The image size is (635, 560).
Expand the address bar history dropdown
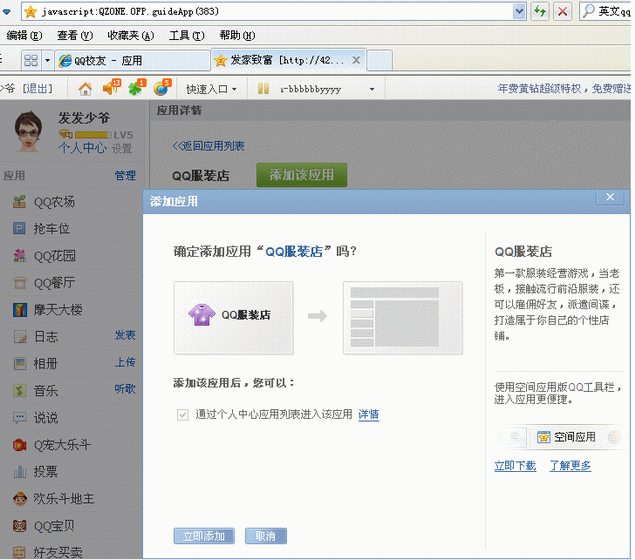519,11
